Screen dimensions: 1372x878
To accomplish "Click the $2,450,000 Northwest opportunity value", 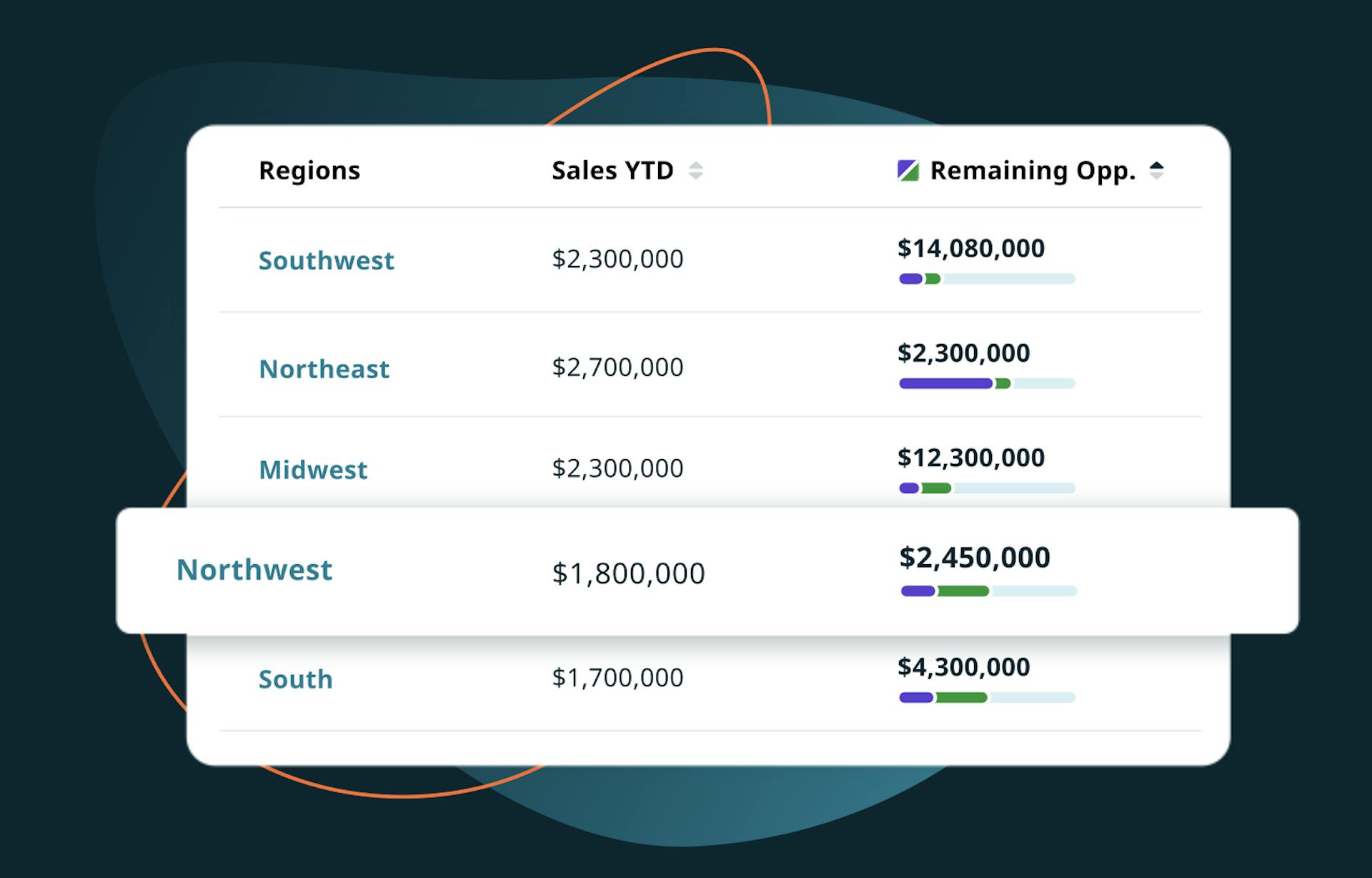I will [975, 558].
